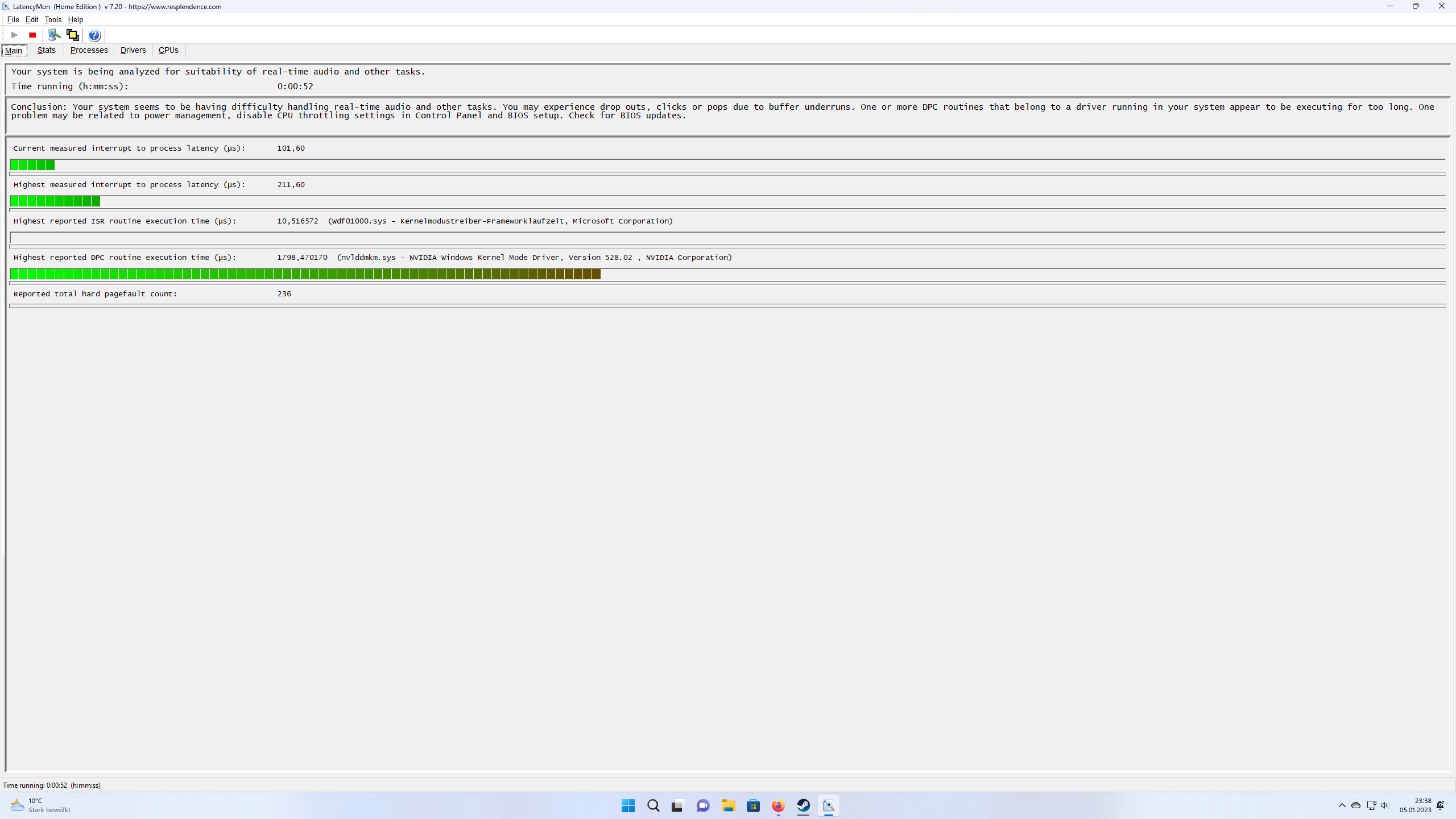Open the Options icon with screwdriver
The height and width of the screenshot is (819, 1456).
[54, 35]
